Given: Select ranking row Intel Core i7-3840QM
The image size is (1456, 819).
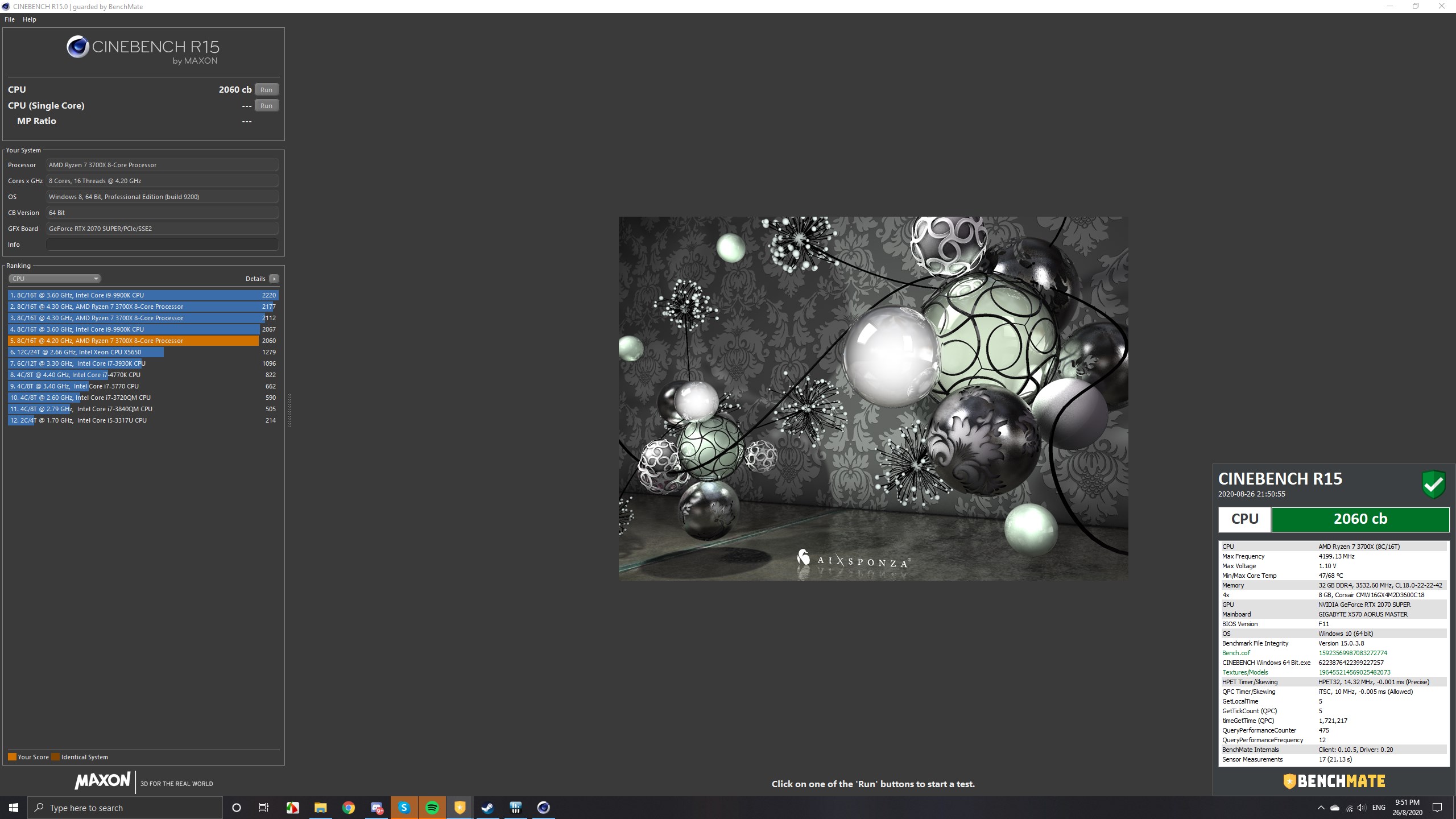Looking at the screenshot, I should click(x=143, y=409).
